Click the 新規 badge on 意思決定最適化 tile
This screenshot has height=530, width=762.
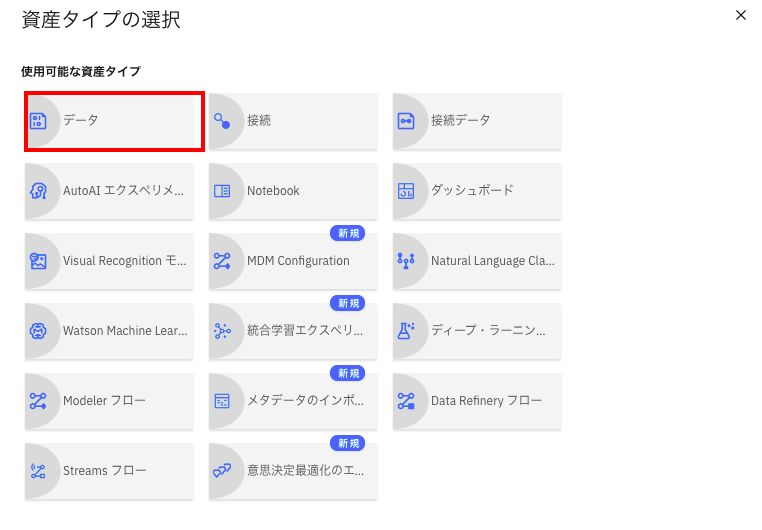click(347, 443)
